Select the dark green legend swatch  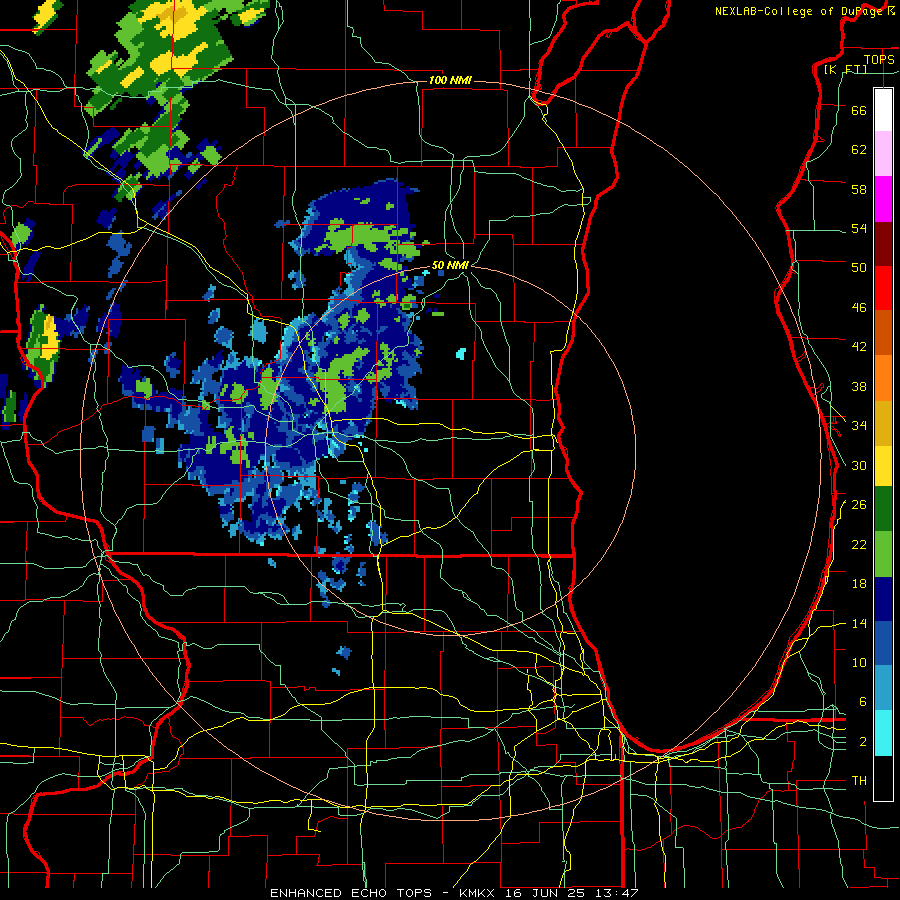coord(883,509)
